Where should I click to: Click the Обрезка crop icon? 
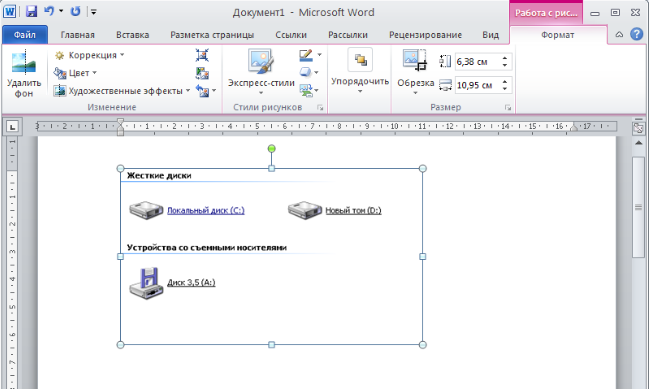(415, 60)
